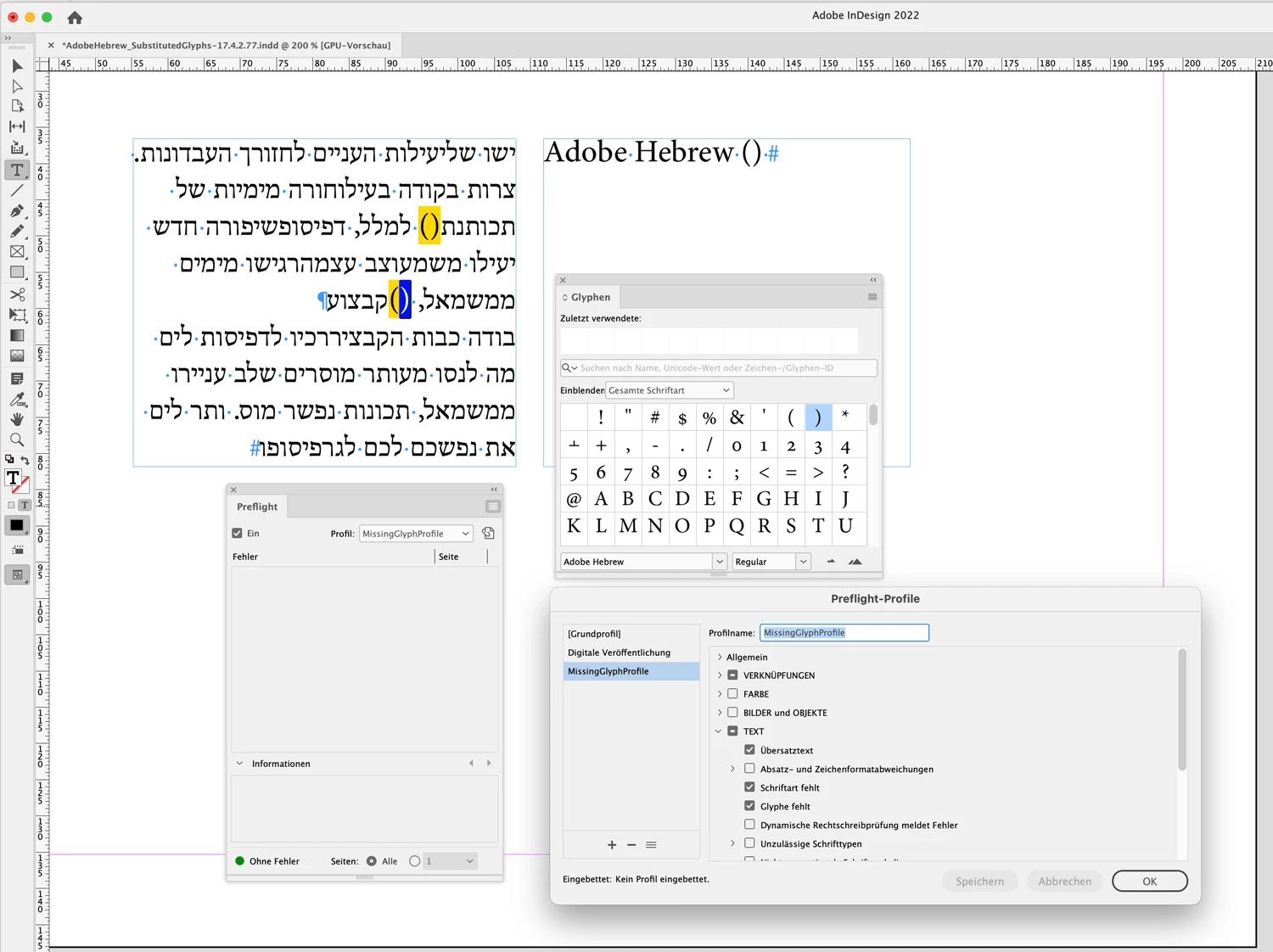1273x952 pixels.
Task: Enable Dynamische Rechtschreibprüfung meldet Fehler checkbox
Action: click(749, 825)
